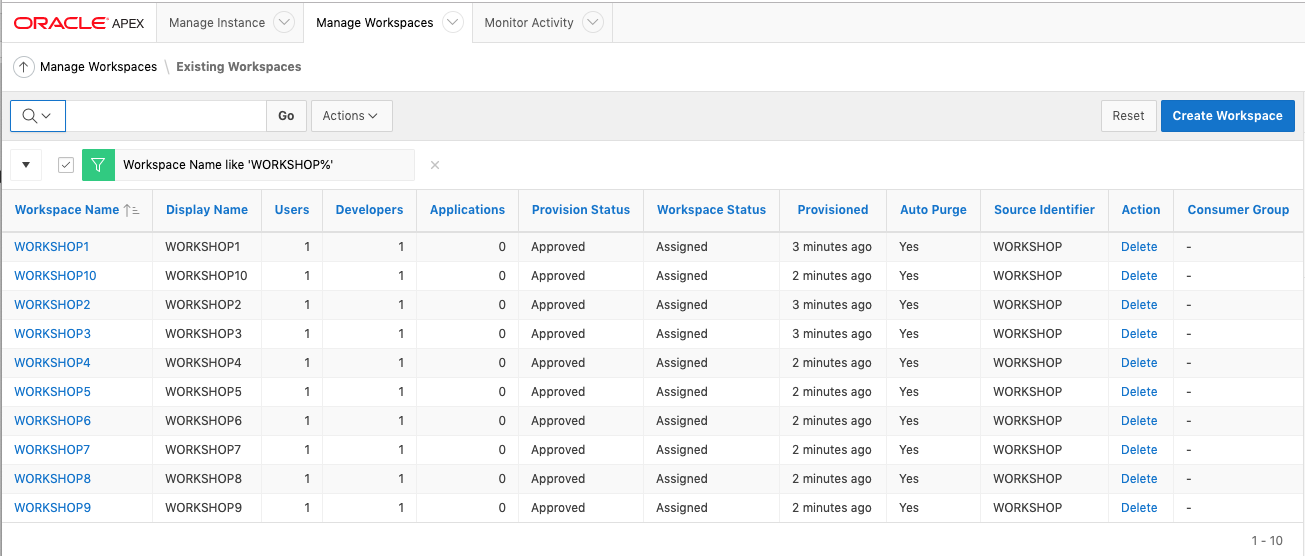Delete the WORKSHOP5 workspace

pos(1139,392)
